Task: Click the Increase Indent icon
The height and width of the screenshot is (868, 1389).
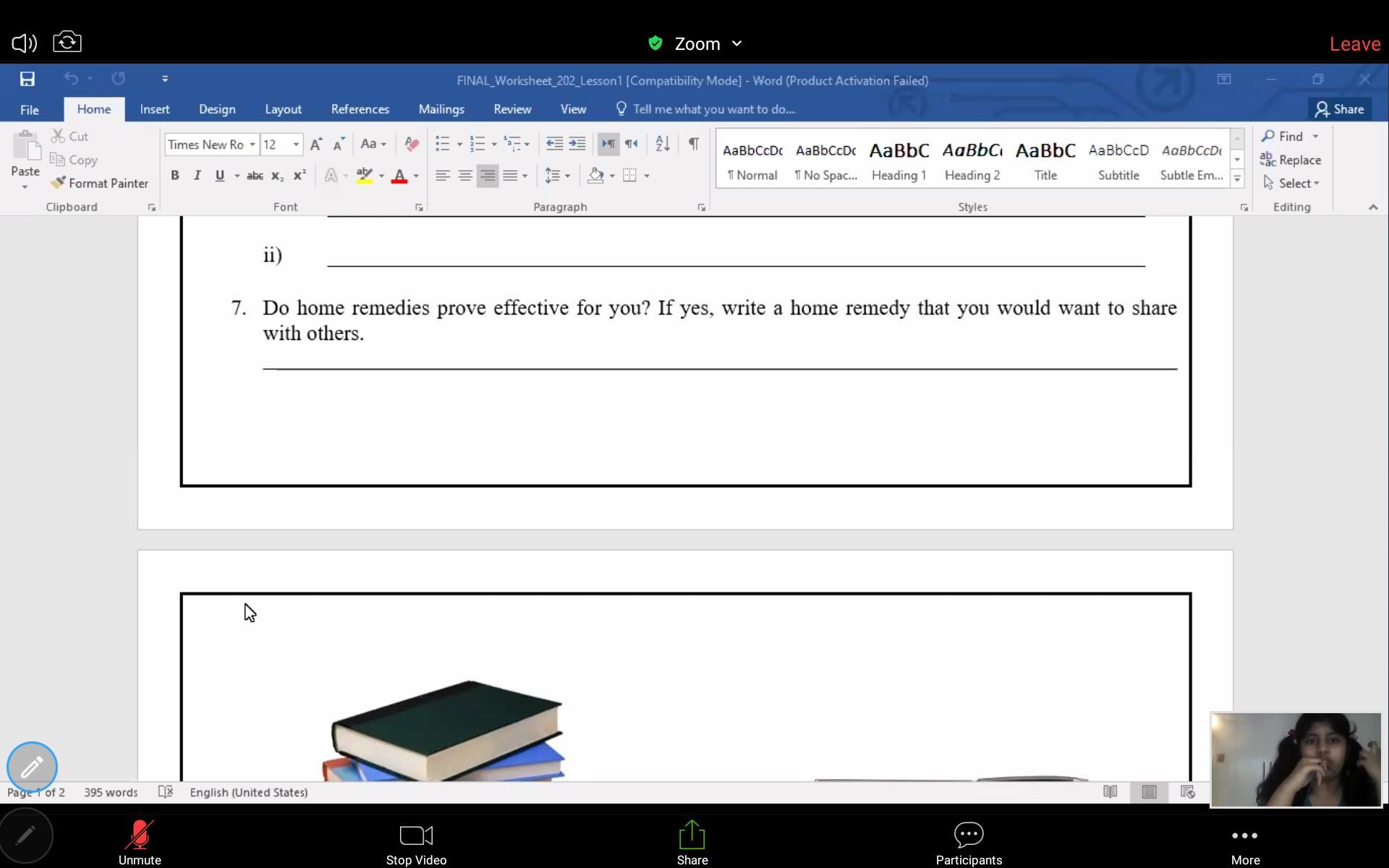Action: [577, 143]
